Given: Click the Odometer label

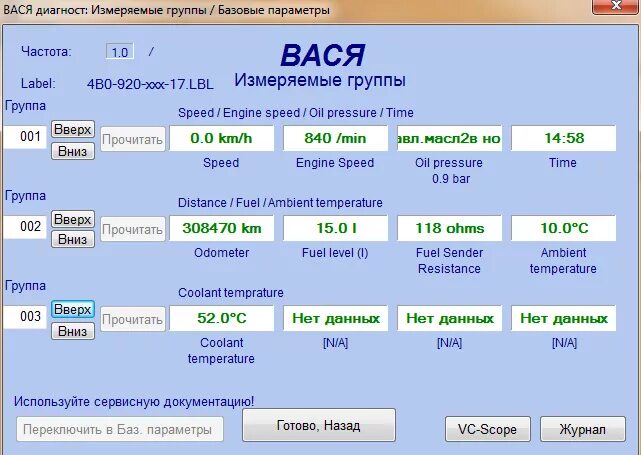Looking at the screenshot, I should coord(221,253).
